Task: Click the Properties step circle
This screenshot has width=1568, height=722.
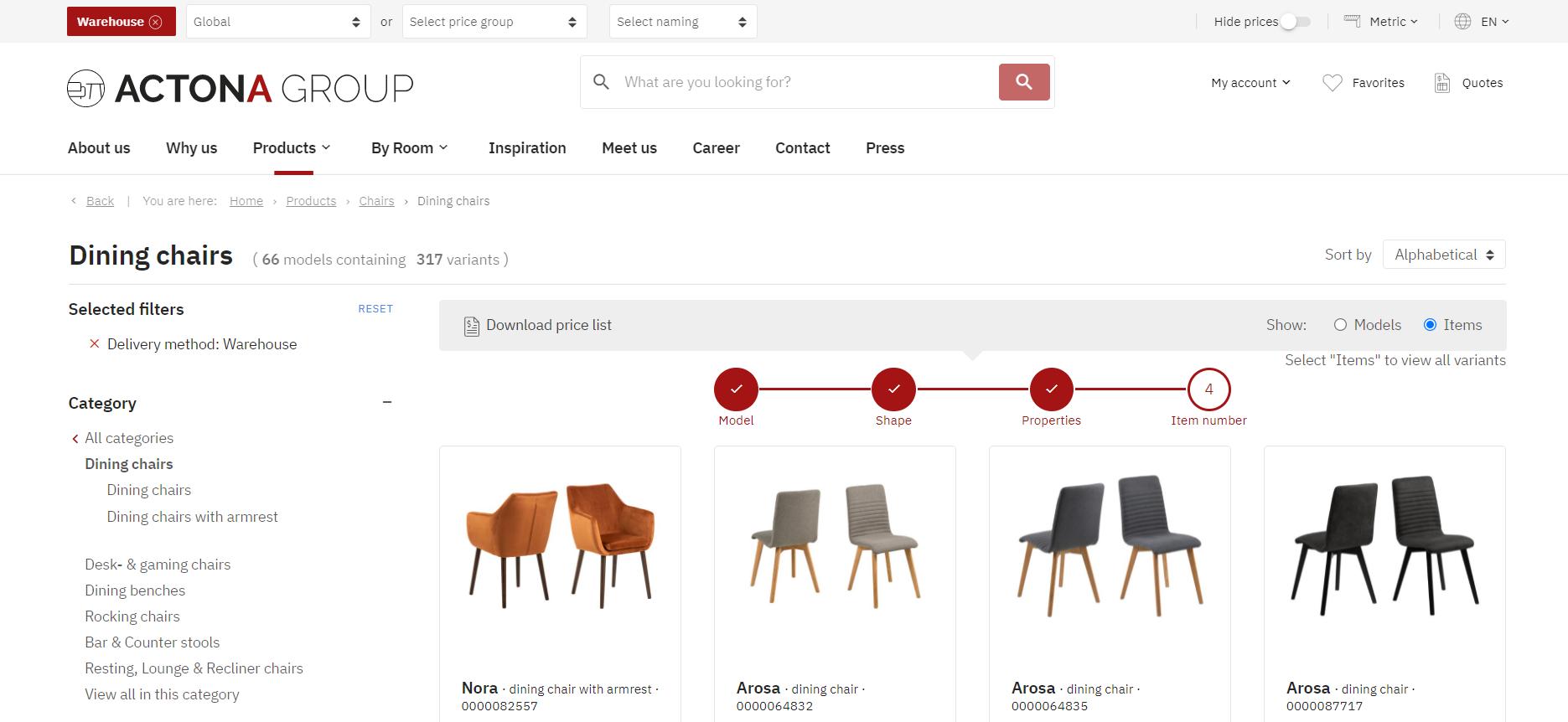Action: 1052,389
